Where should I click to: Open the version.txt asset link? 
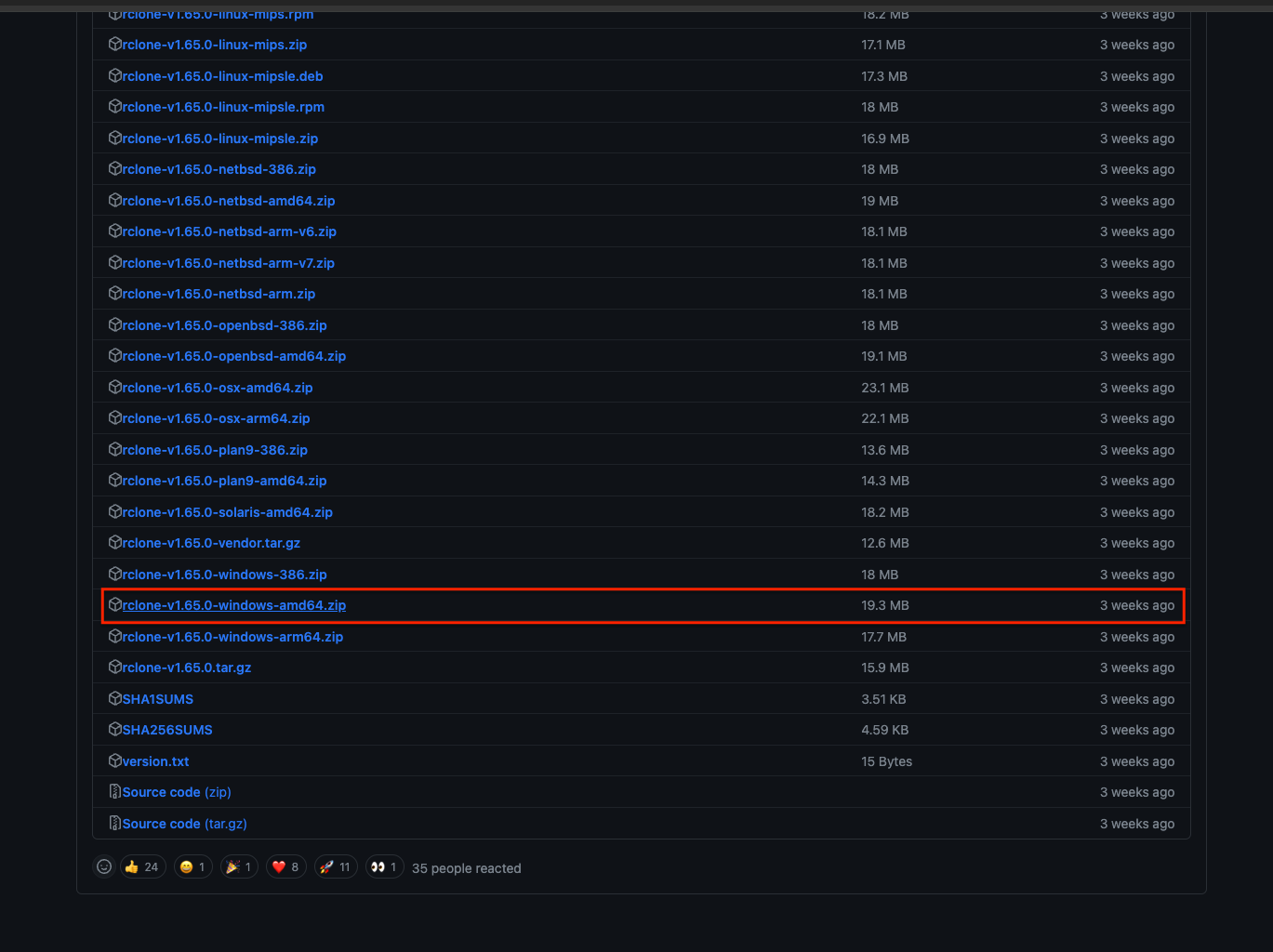pos(155,761)
